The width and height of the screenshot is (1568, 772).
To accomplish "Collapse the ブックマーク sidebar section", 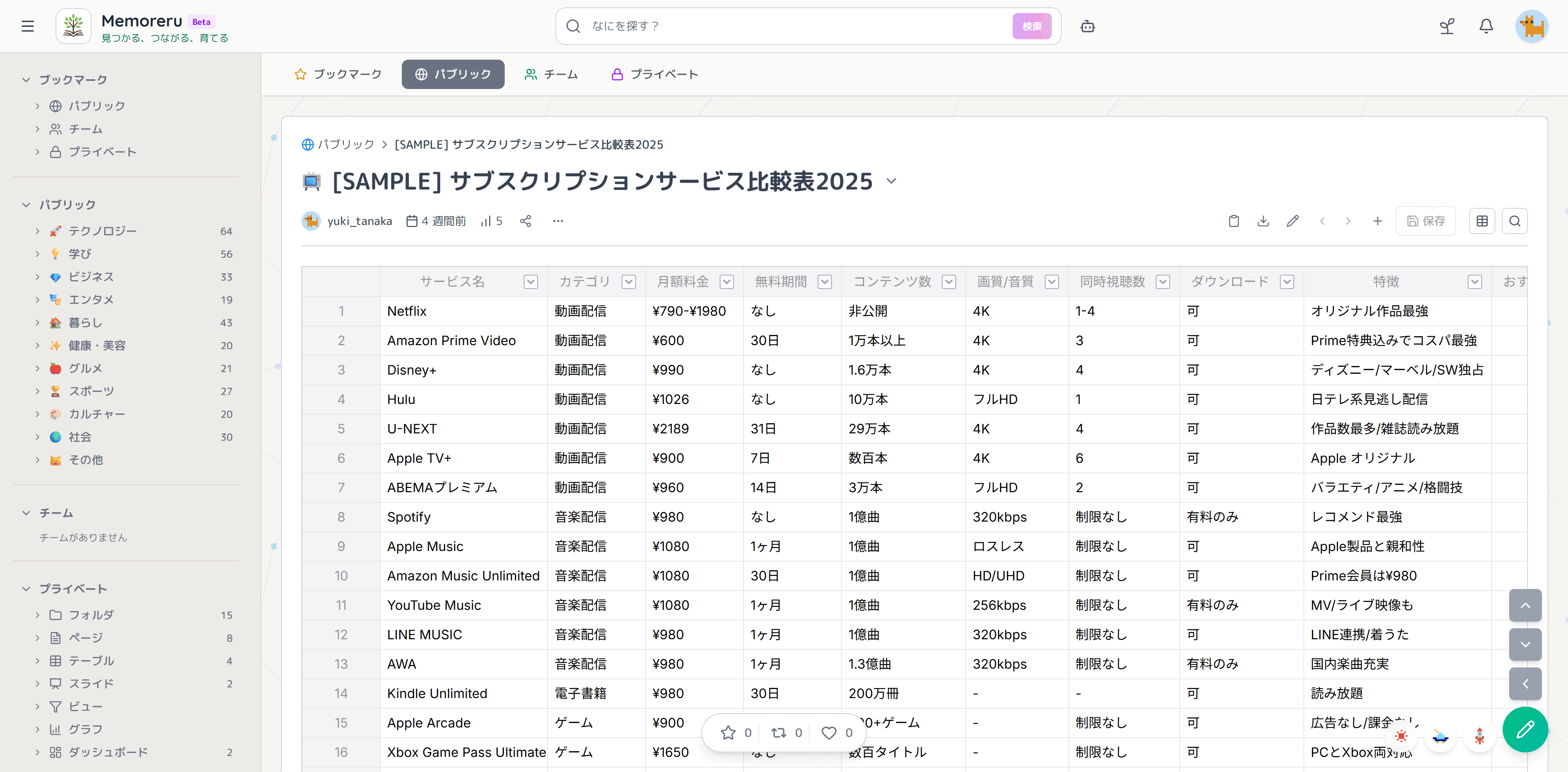I will point(26,80).
